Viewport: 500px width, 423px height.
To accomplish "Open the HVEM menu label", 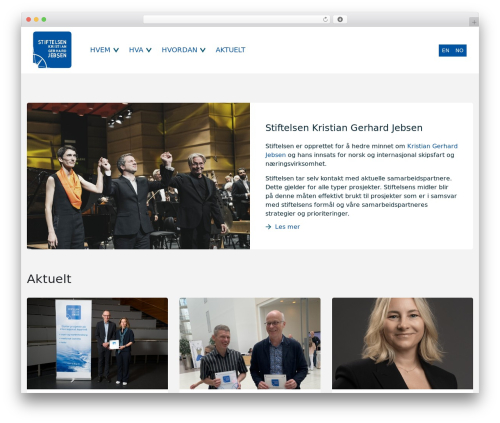I will 100,50.
